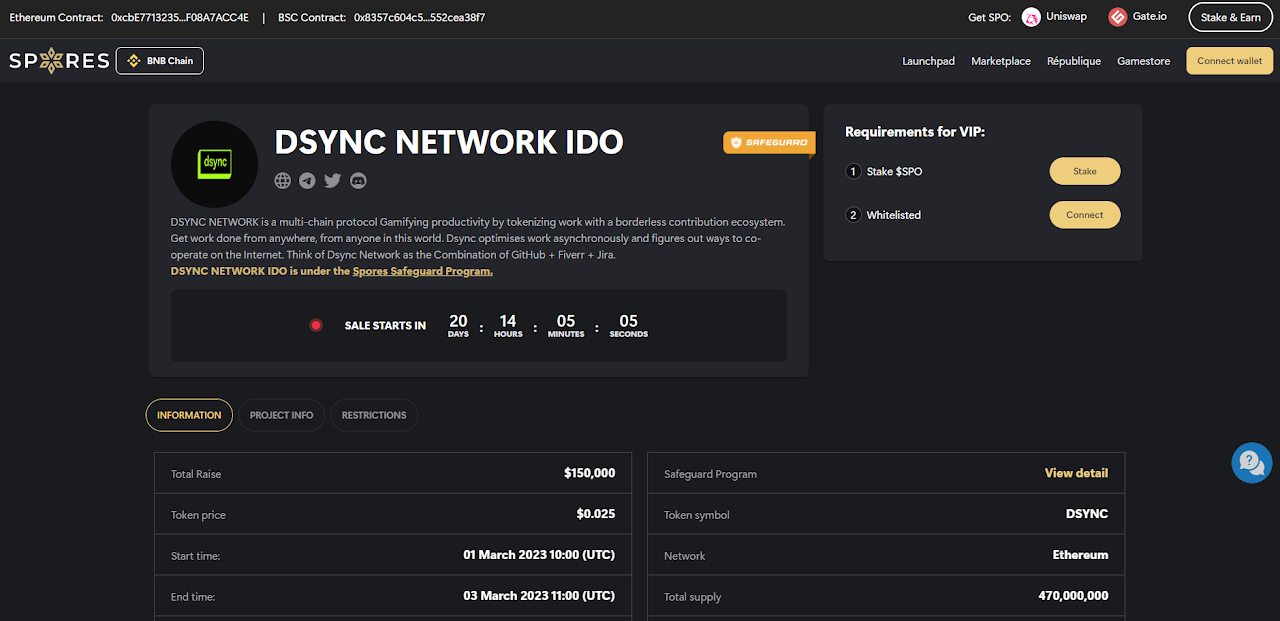The width and height of the screenshot is (1280, 621).
Task: Open the project website globe icon
Action: coord(283,181)
